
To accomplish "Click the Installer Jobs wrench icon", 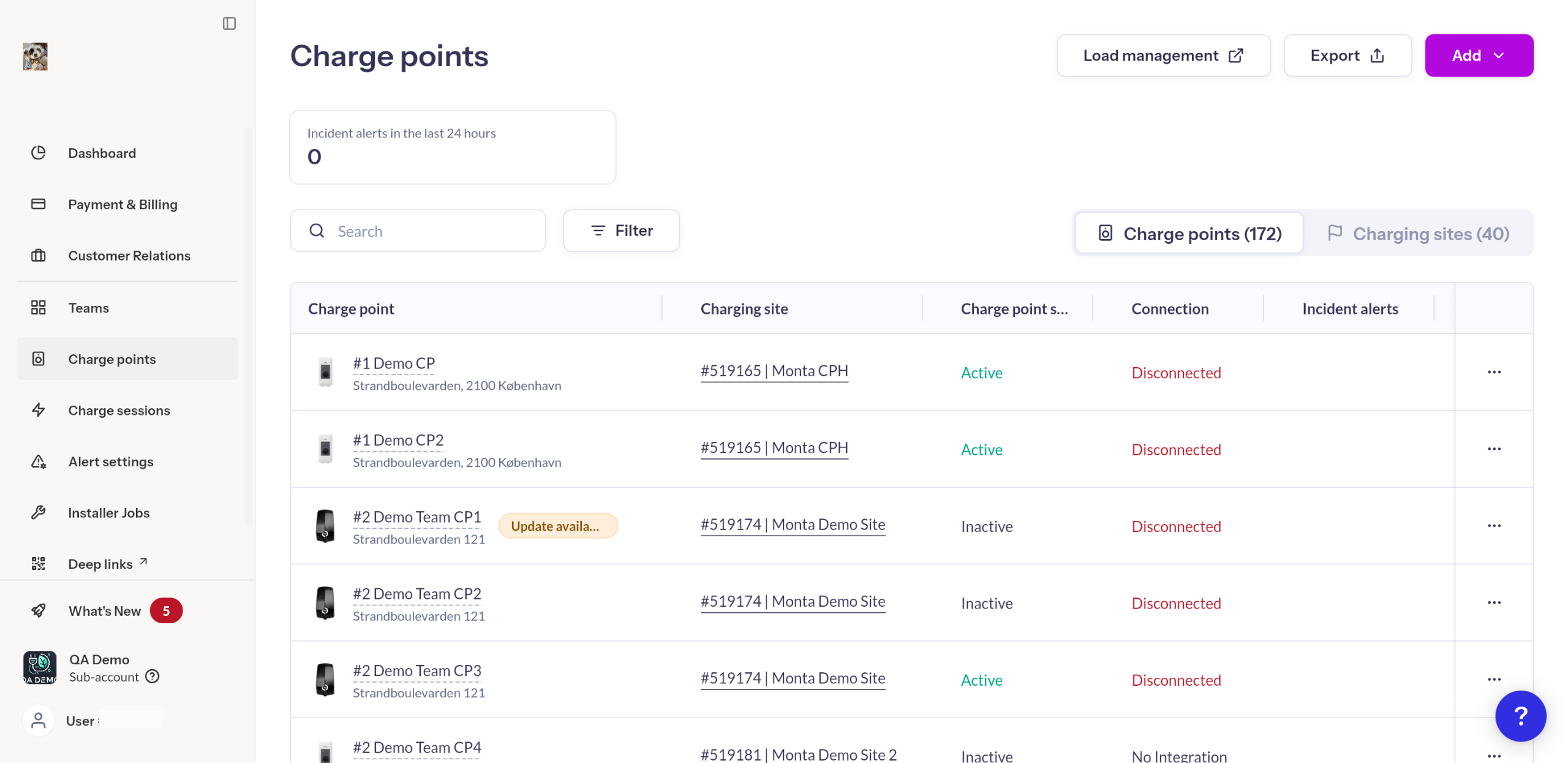I will (x=39, y=512).
